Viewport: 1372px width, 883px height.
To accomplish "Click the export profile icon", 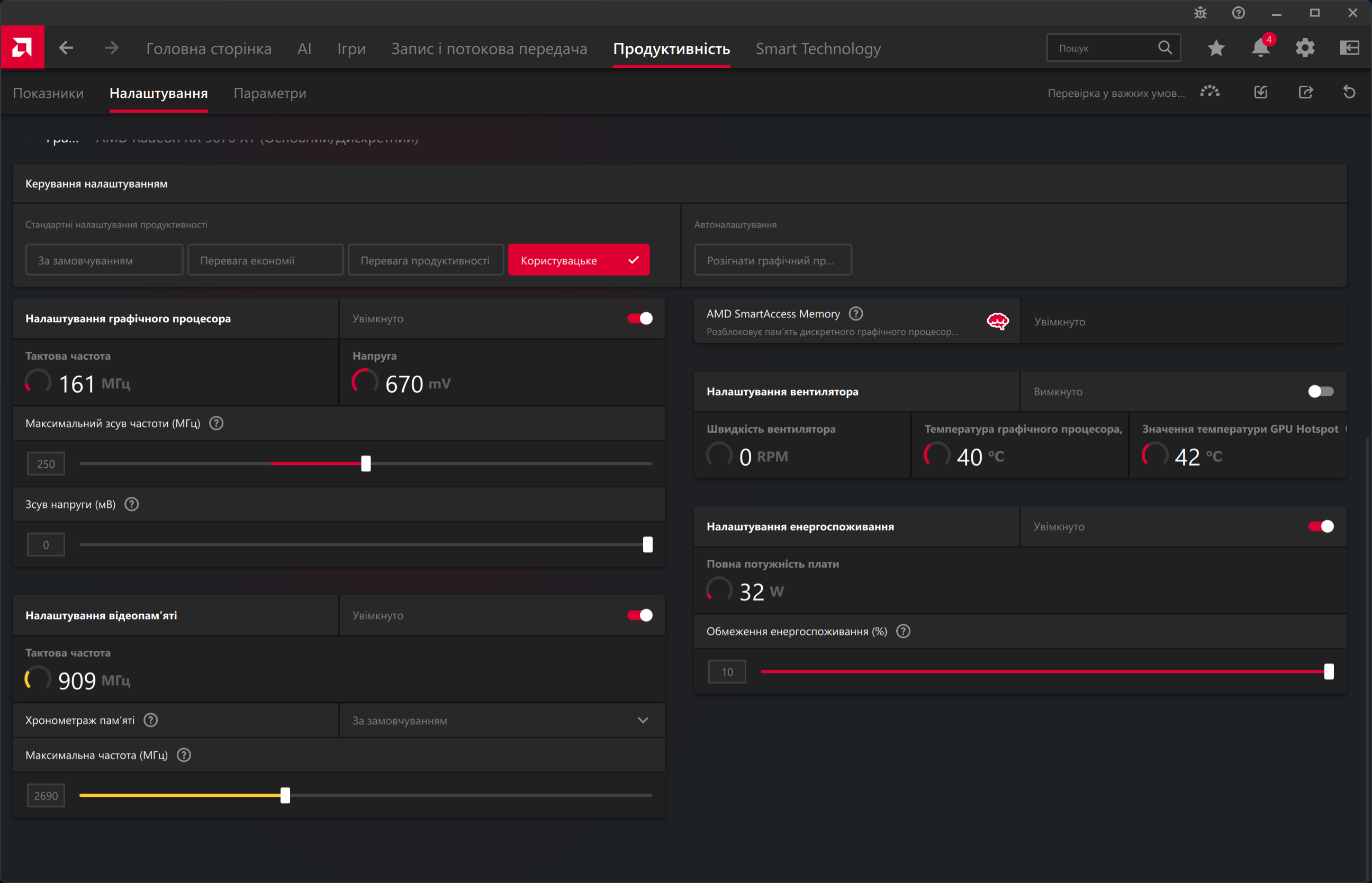I will pyautogui.click(x=1305, y=92).
